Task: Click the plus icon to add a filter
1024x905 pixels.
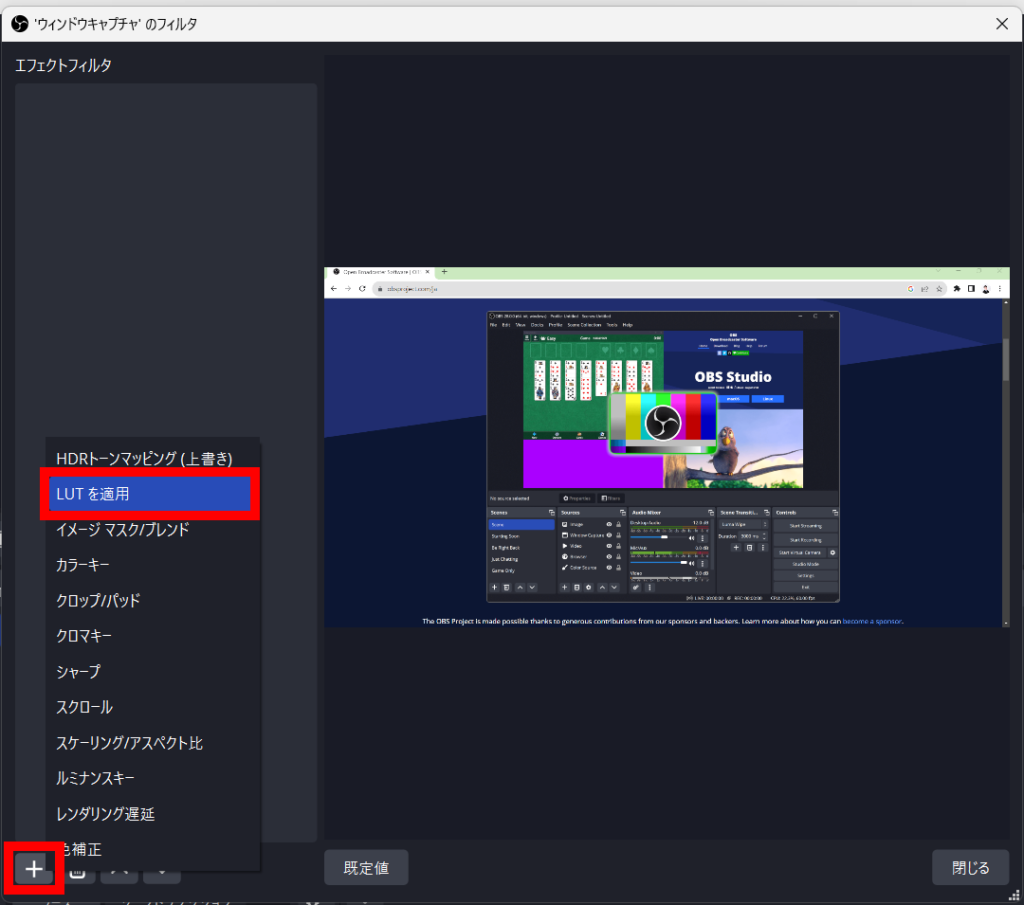Action: (x=35, y=868)
